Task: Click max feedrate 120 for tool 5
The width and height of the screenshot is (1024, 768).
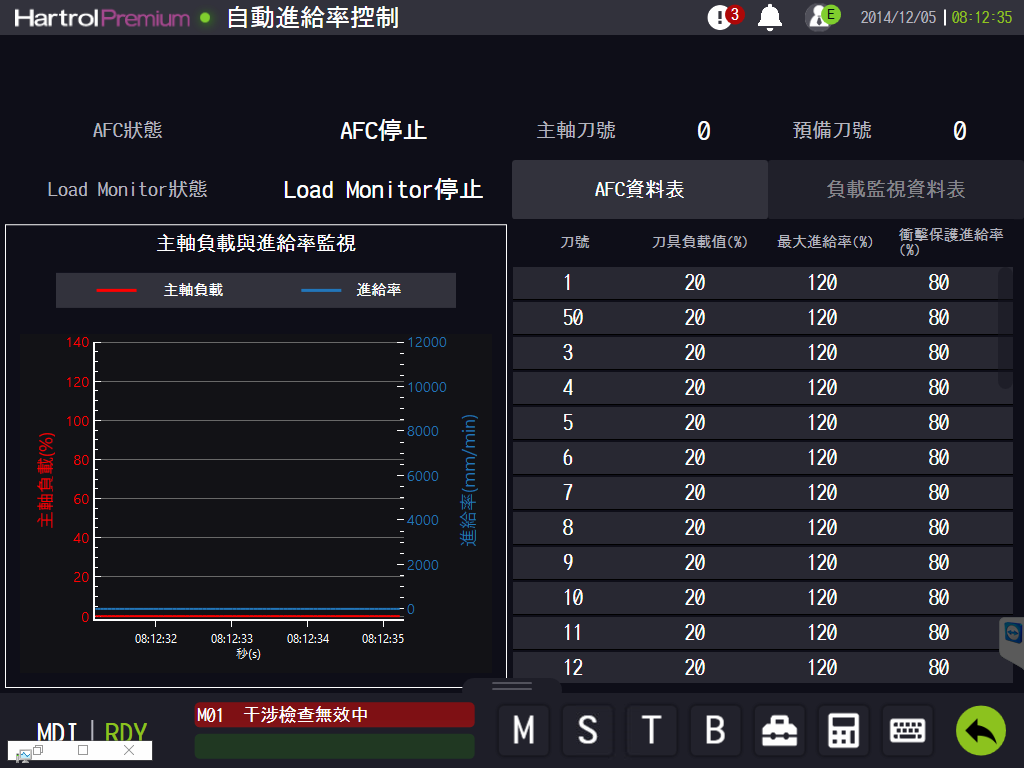Action: [822, 423]
